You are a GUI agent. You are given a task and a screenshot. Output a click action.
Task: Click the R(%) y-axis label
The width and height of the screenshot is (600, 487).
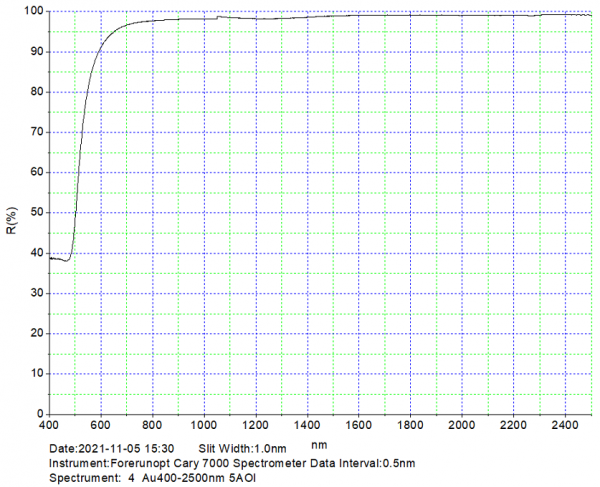11,219
